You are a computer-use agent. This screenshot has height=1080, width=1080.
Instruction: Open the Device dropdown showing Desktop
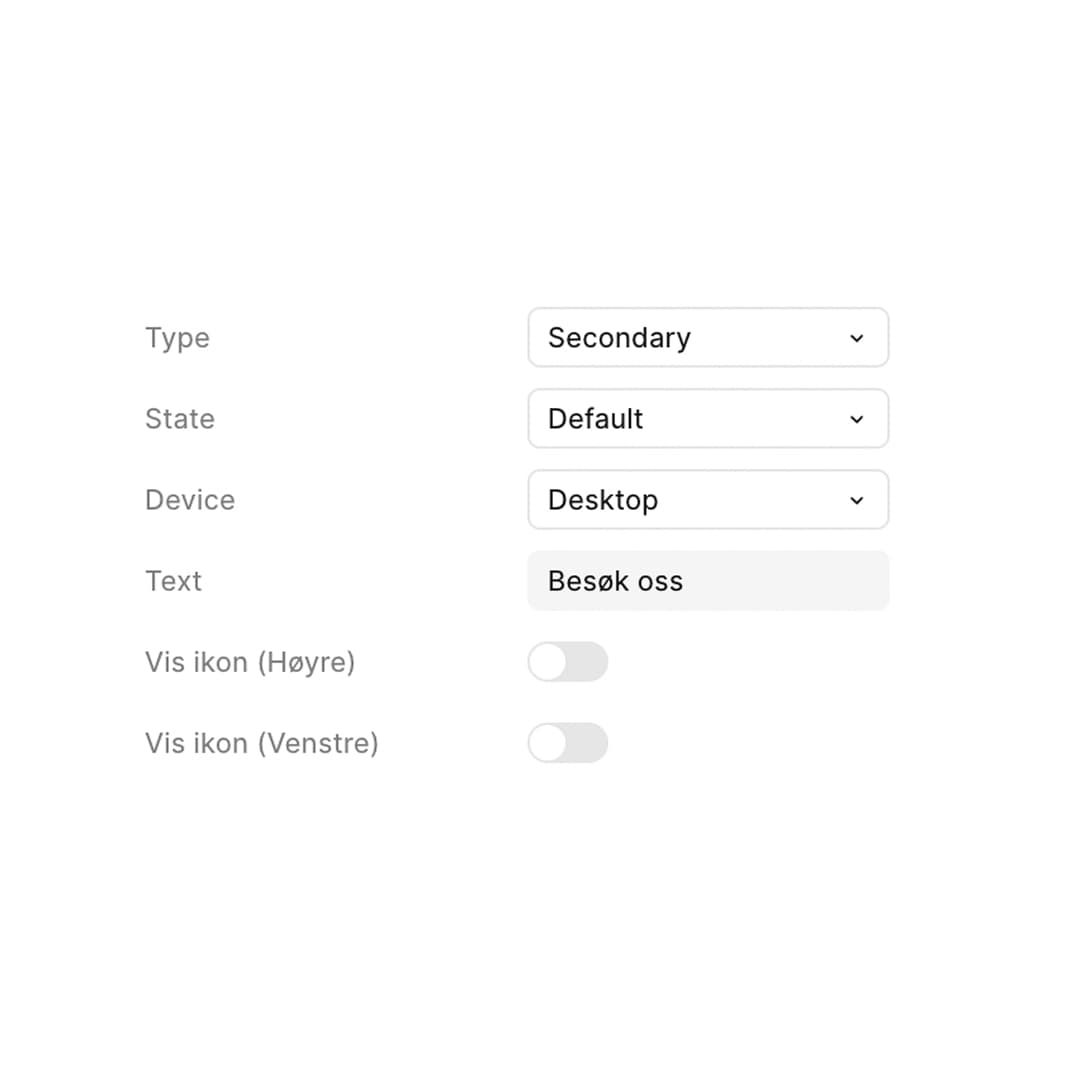(708, 500)
